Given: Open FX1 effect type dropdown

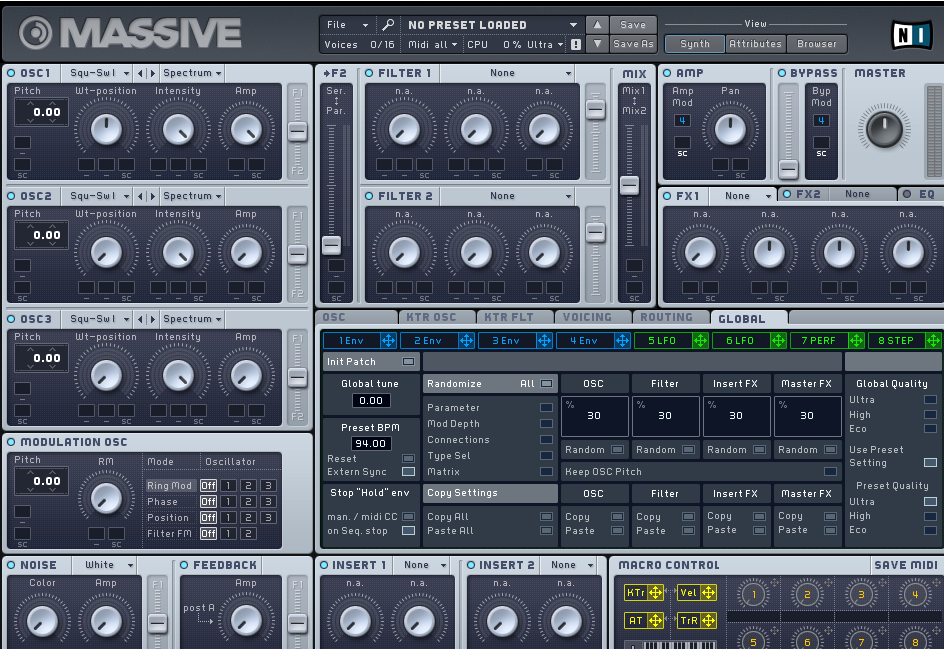Looking at the screenshot, I should pyautogui.click(x=742, y=196).
